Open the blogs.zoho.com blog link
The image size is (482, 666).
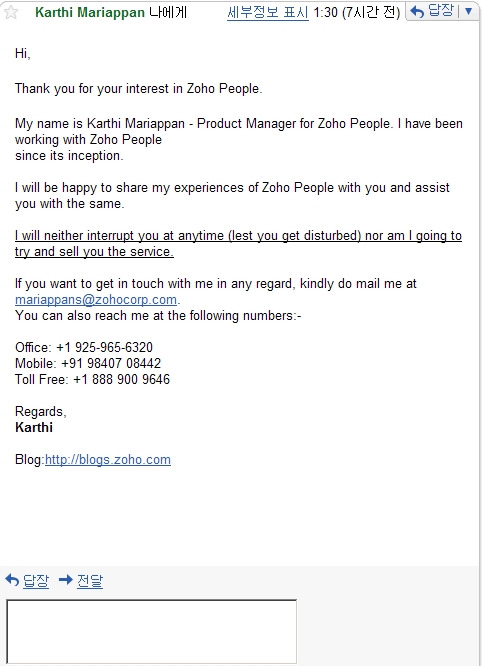pos(108,460)
